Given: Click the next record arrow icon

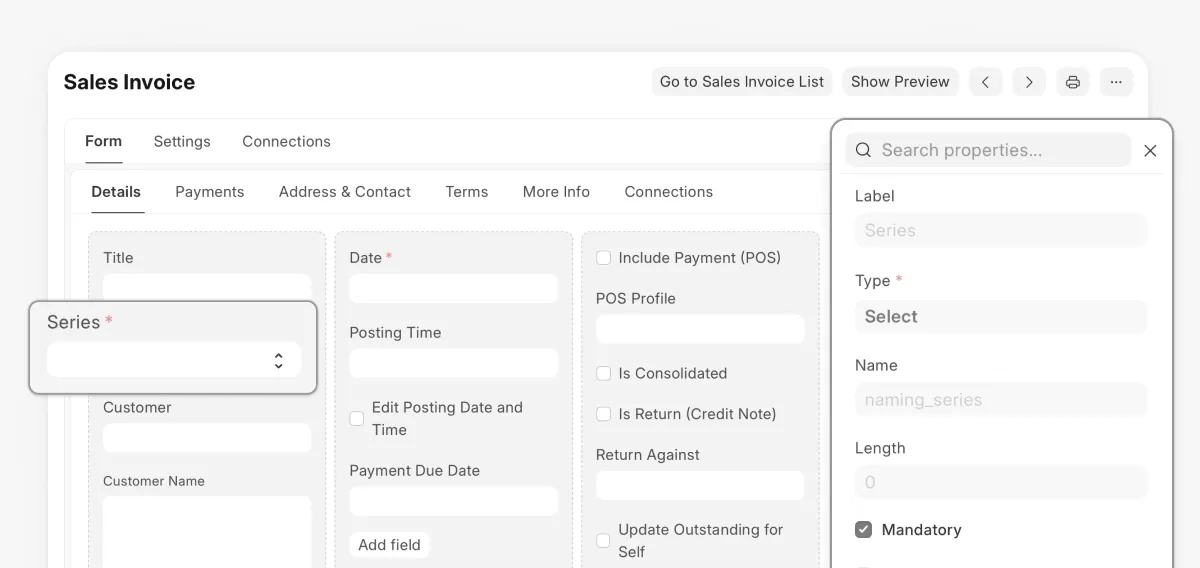Looking at the screenshot, I should [x=1029, y=82].
